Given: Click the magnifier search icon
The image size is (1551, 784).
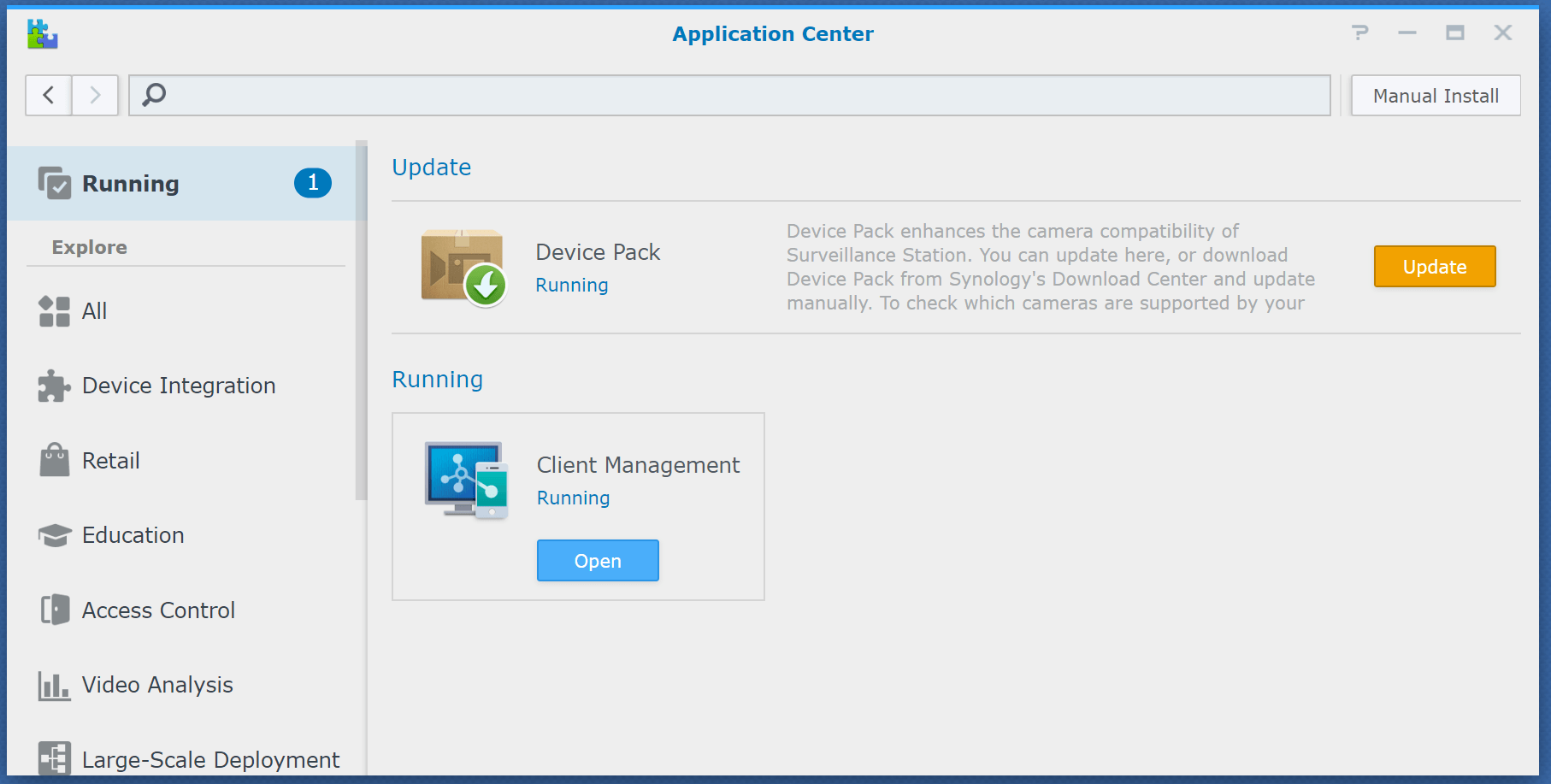Looking at the screenshot, I should point(154,95).
